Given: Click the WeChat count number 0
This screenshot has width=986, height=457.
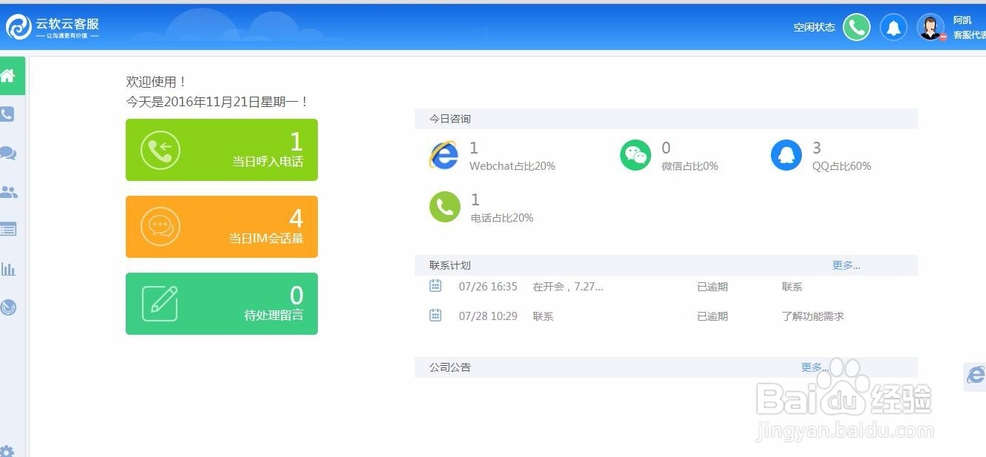Looking at the screenshot, I should [x=666, y=148].
